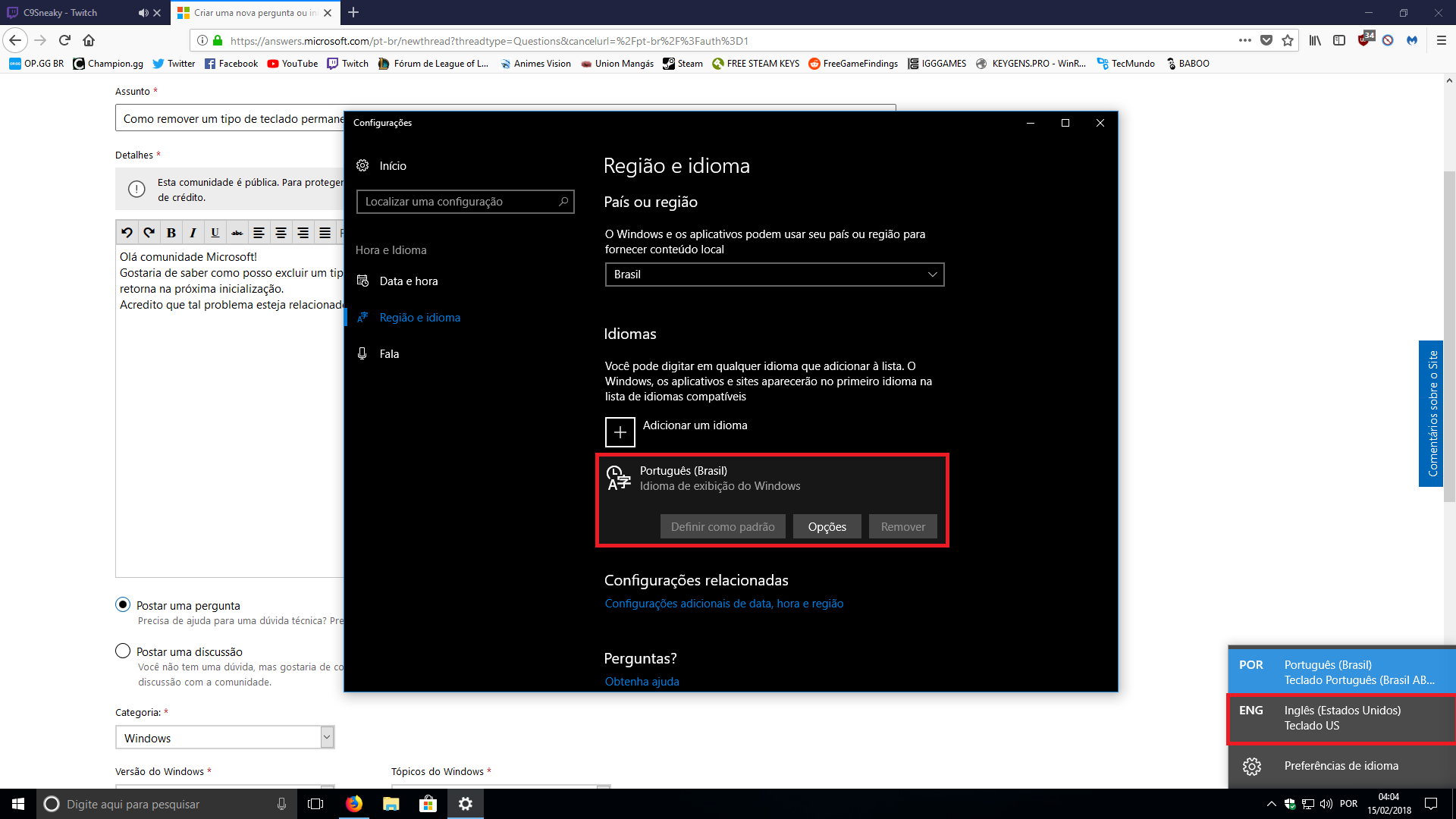1456x819 pixels.
Task: Open 'Configurações adicionais de data, hora e região' link
Action: tap(723, 604)
